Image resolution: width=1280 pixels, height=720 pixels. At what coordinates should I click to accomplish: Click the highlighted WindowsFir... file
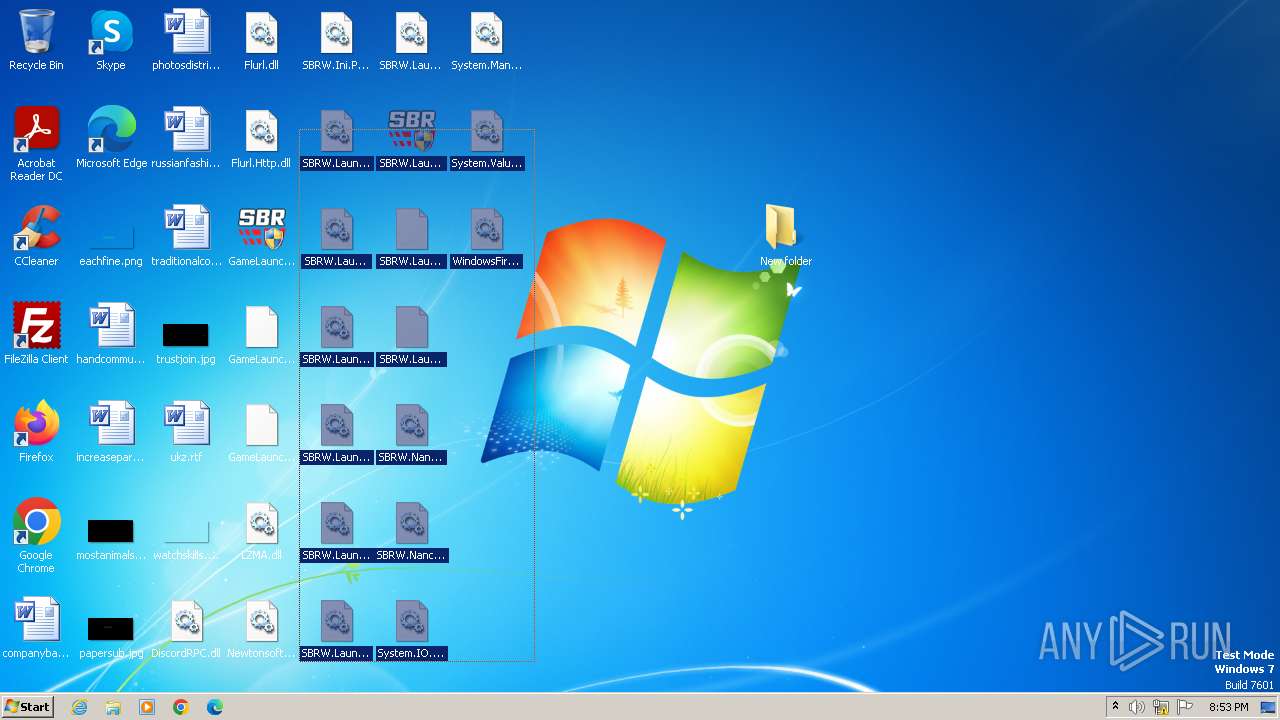486,237
